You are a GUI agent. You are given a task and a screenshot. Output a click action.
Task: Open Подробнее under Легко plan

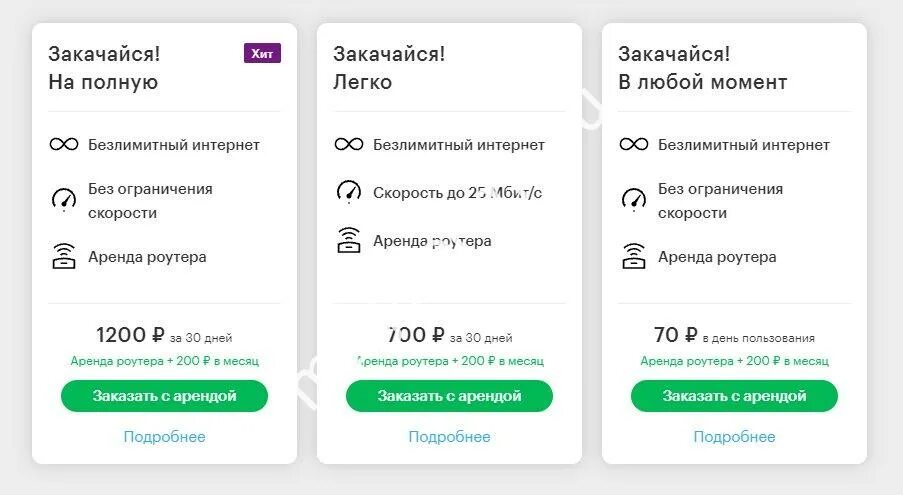(x=450, y=437)
